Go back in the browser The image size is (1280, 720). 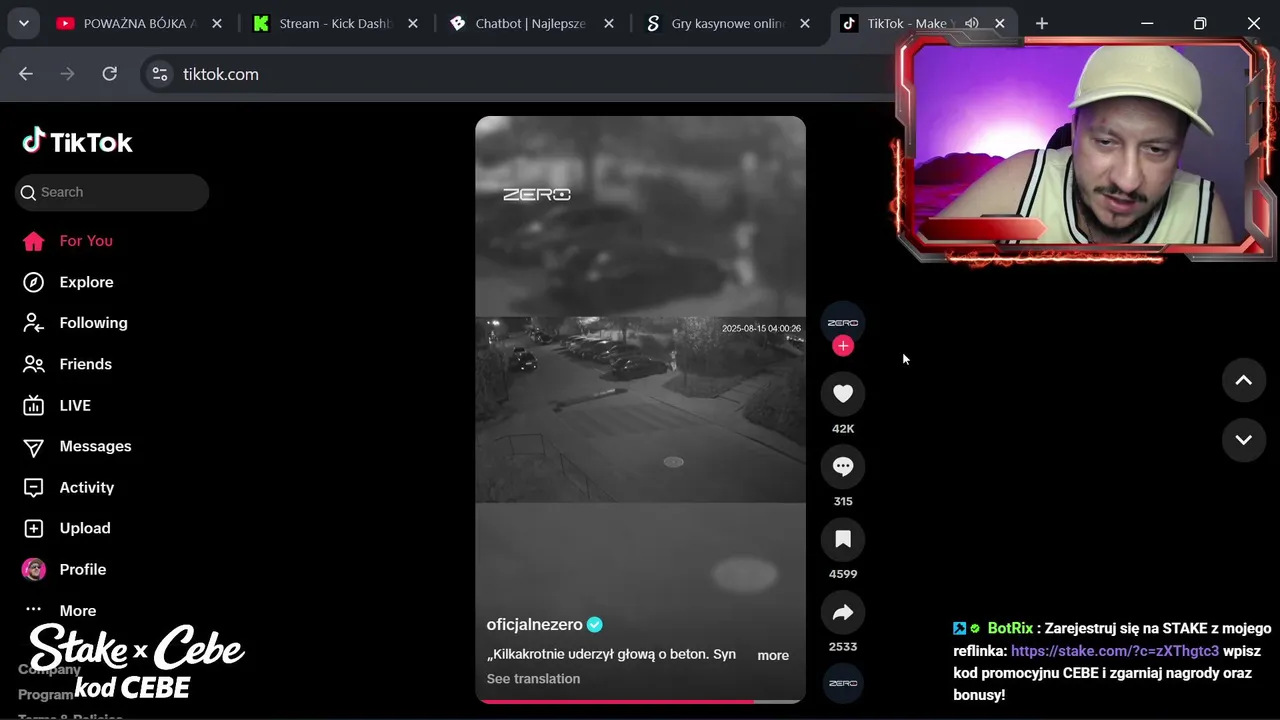point(26,74)
